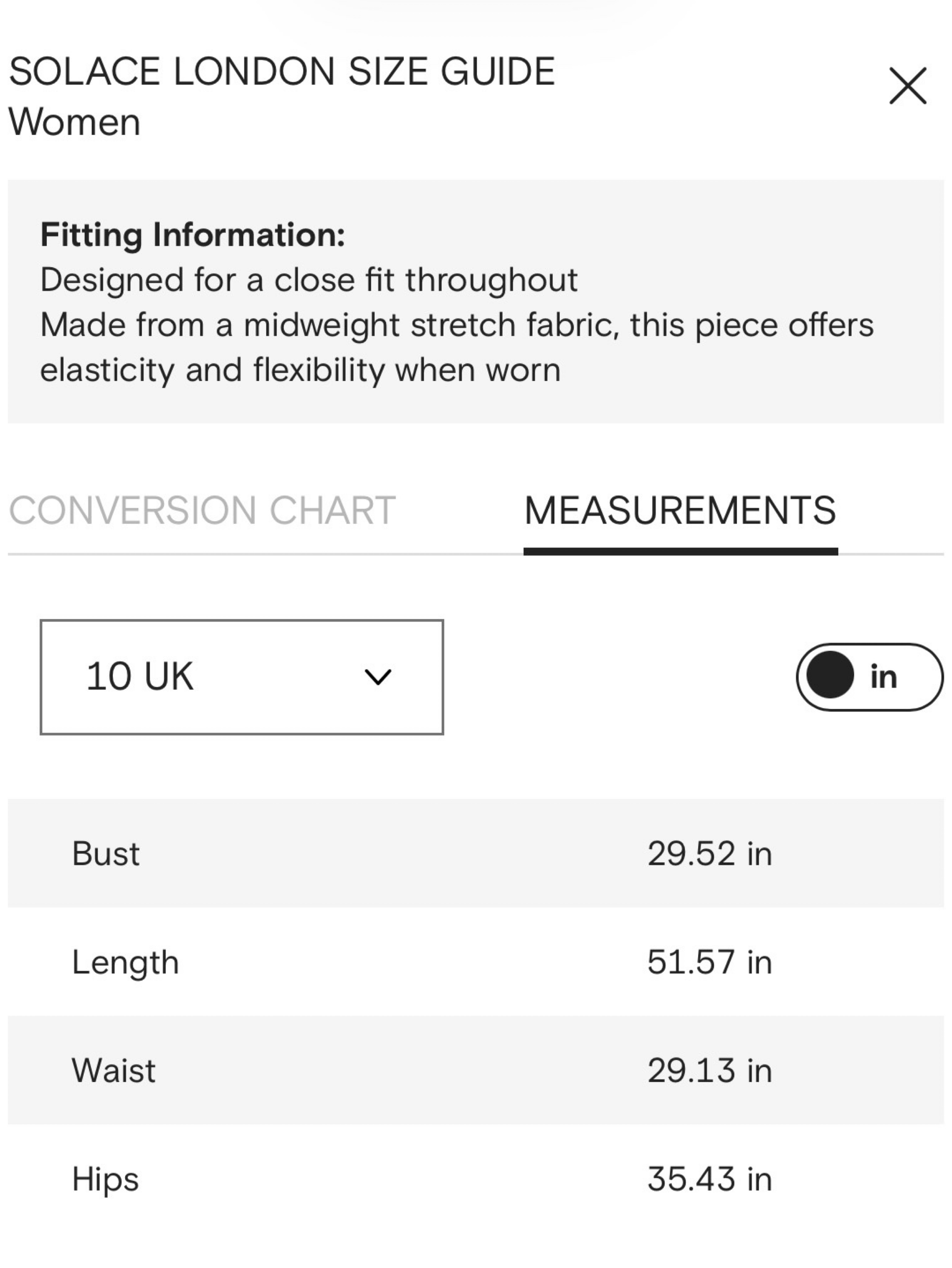The width and height of the screenshot is (952, 1268).
Task: Open the 10 UK size dropdown
Action: 241,676
